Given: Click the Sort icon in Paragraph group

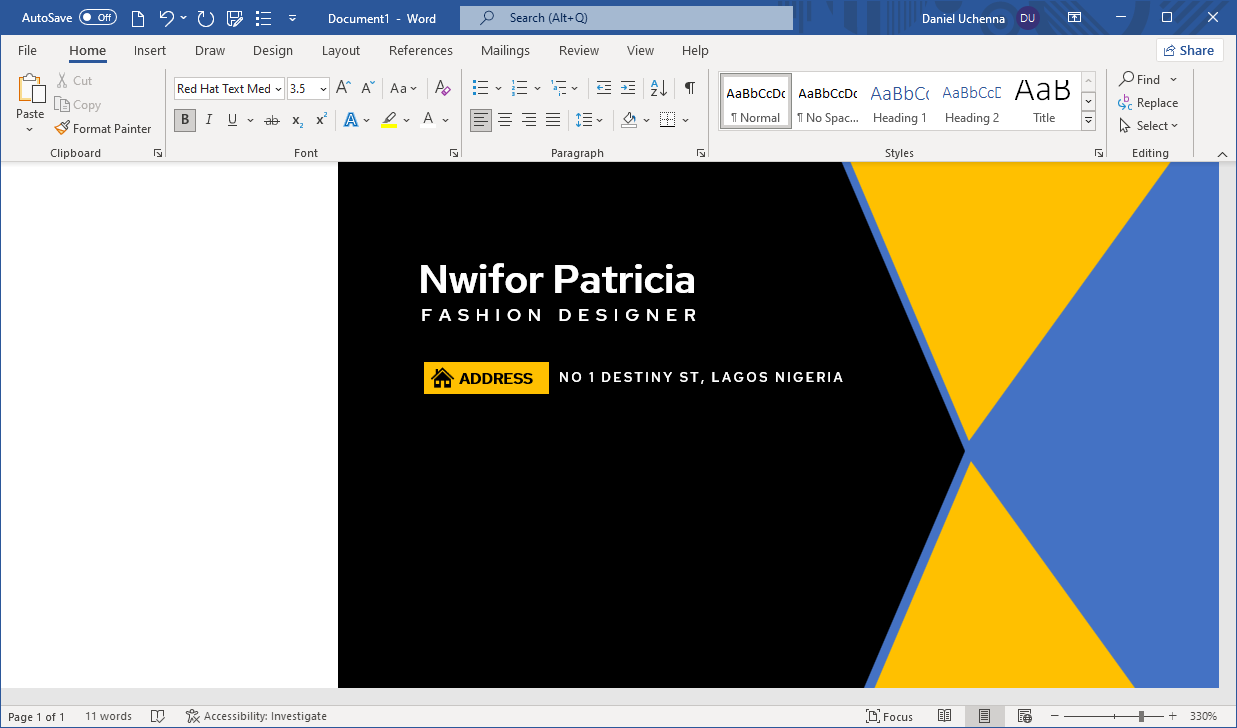Looking at the screenshot, I should [x=658, y=88].
